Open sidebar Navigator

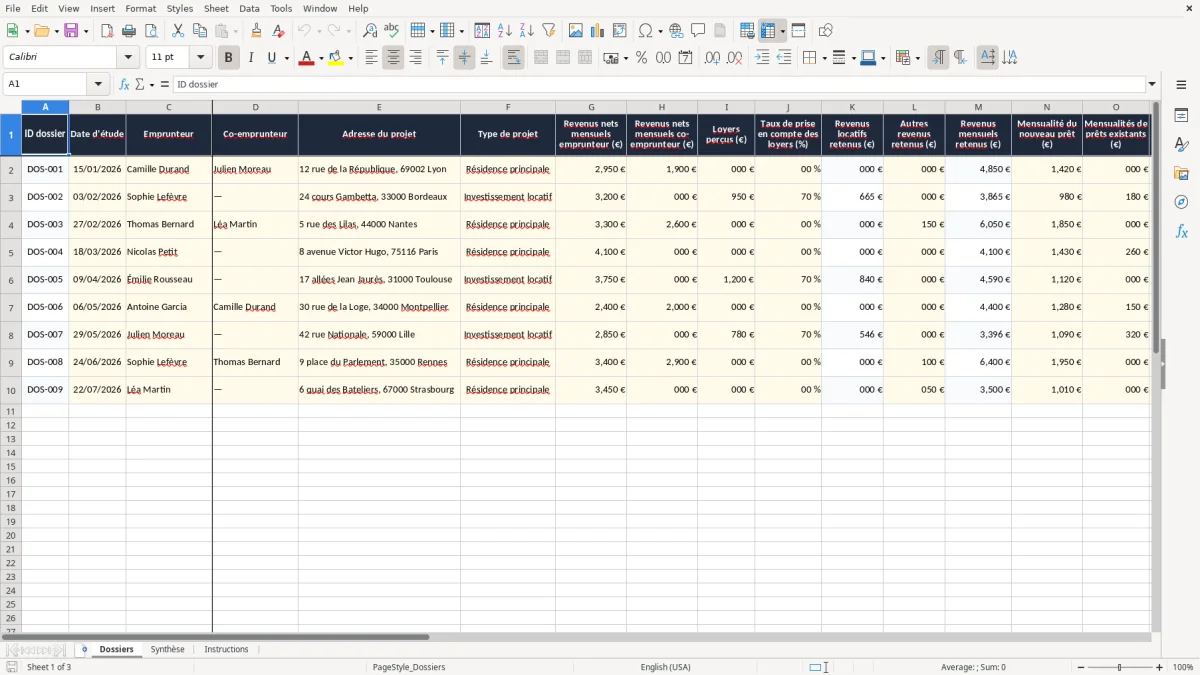click(1181, 203)
